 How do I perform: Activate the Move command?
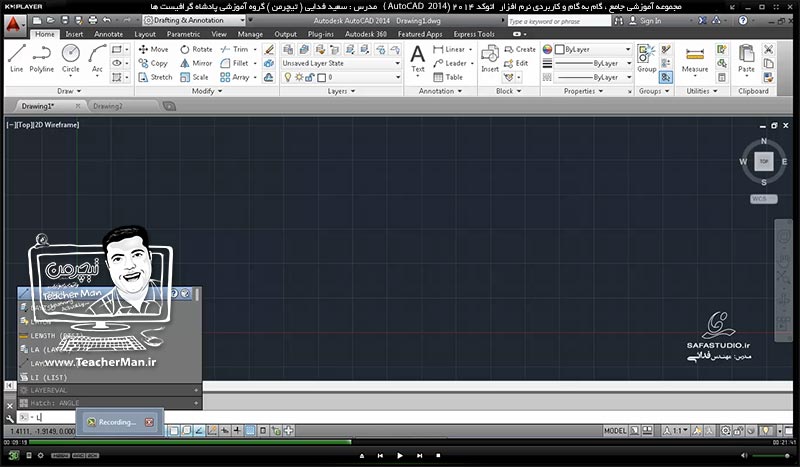153,49
